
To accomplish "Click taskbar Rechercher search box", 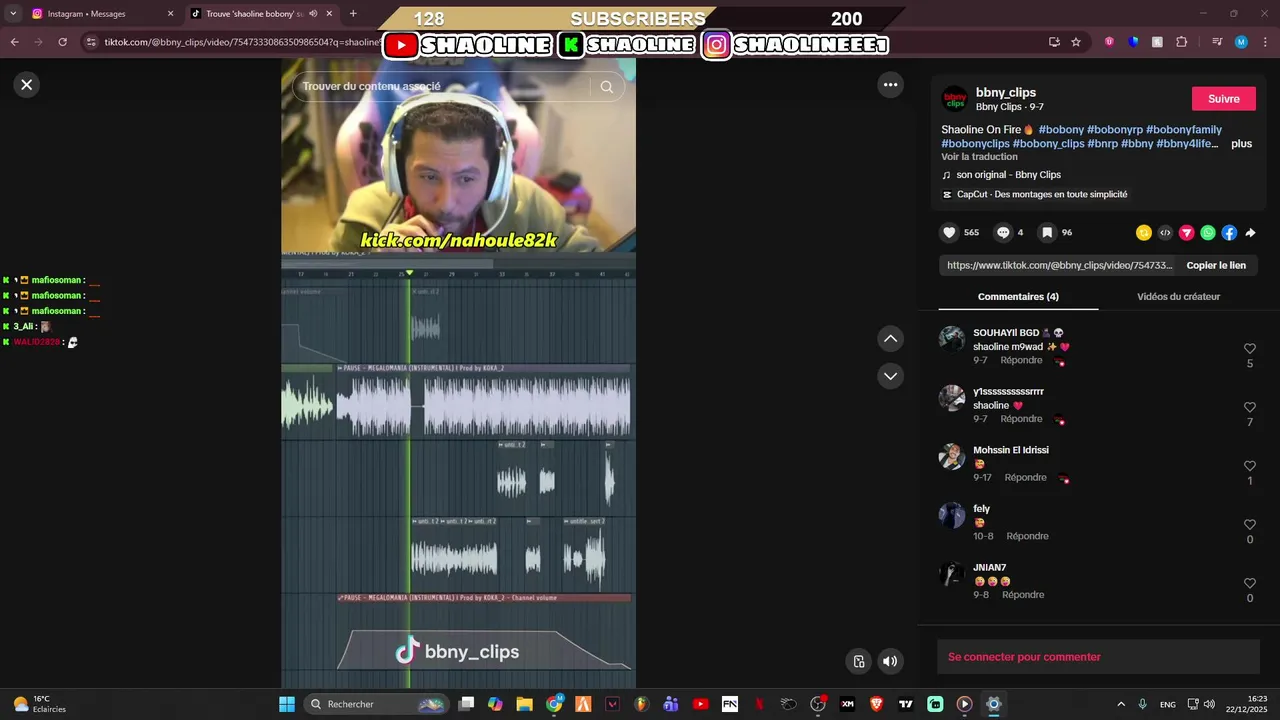I will tap(375, 704).
